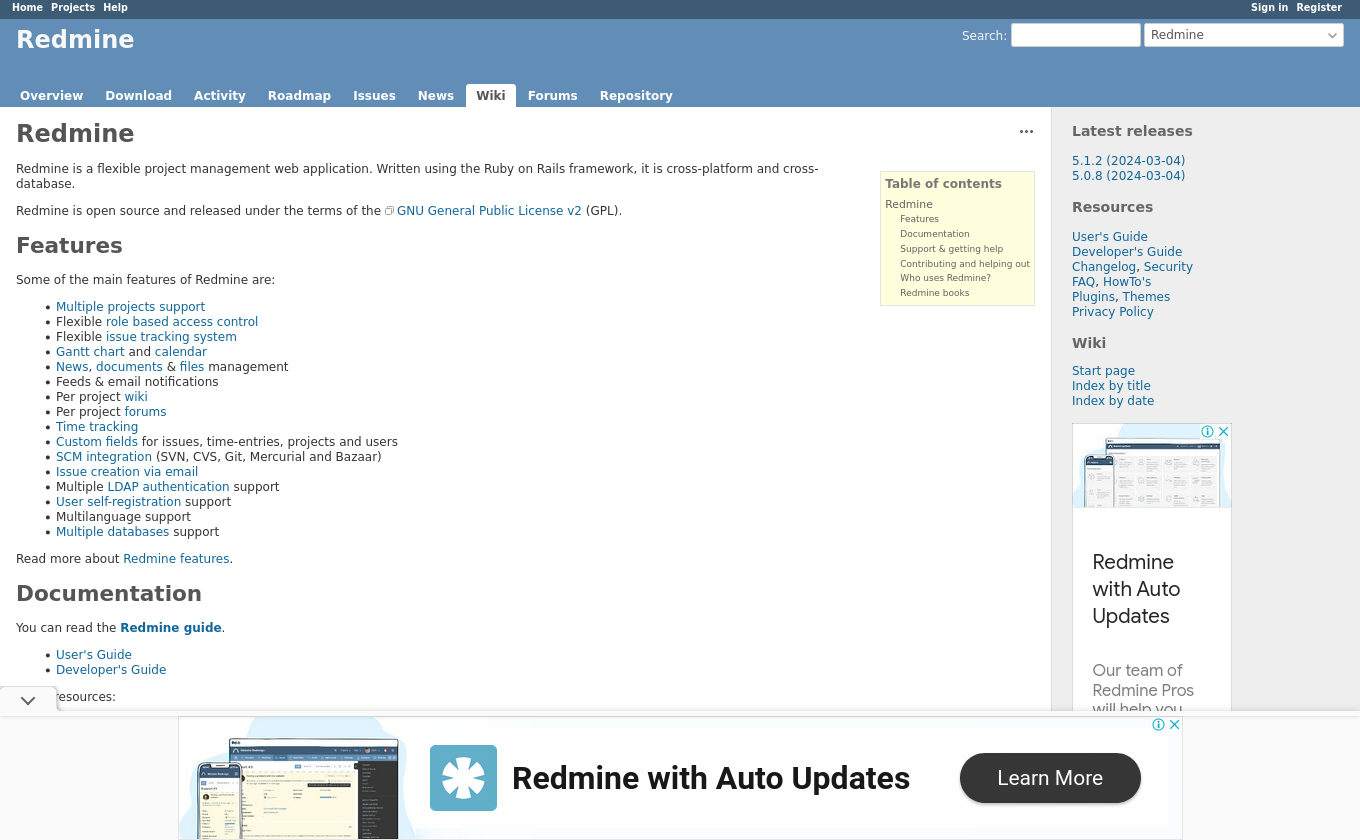Open the Plugins link
This screenshot has height=840, width=1360.
pos(1093,297)
